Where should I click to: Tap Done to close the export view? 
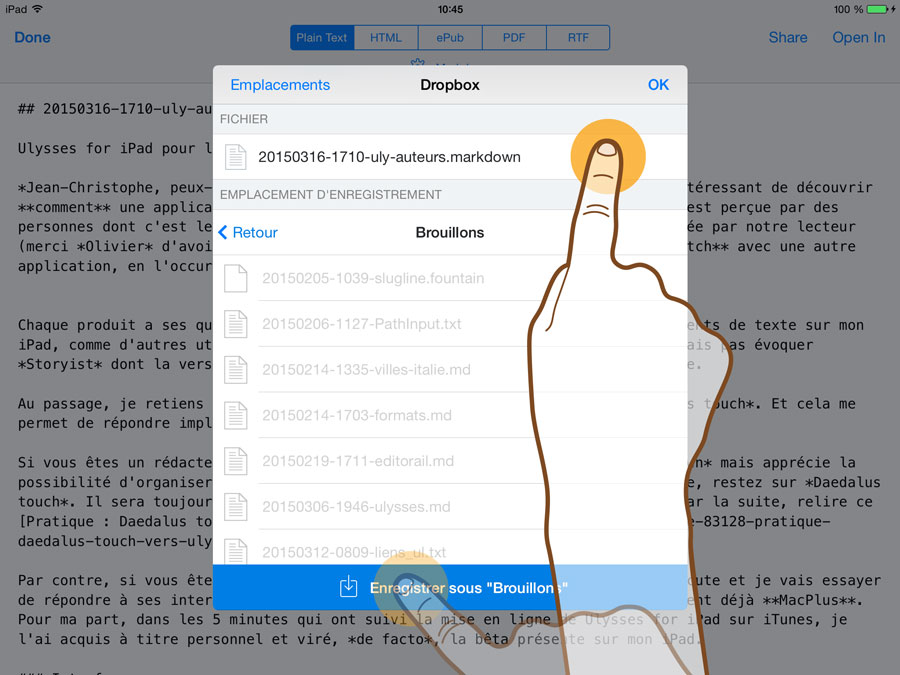coord(32,37)
